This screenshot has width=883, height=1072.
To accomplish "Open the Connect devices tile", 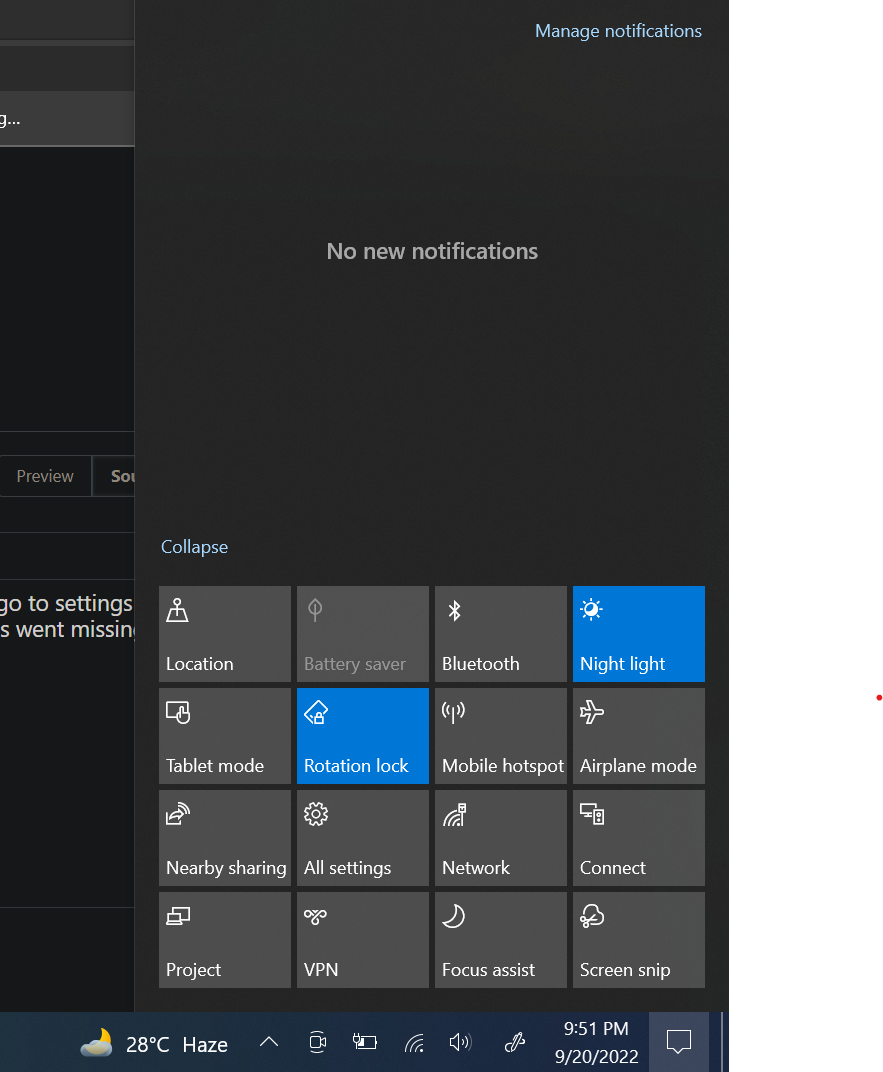I will tap(638, 838).
